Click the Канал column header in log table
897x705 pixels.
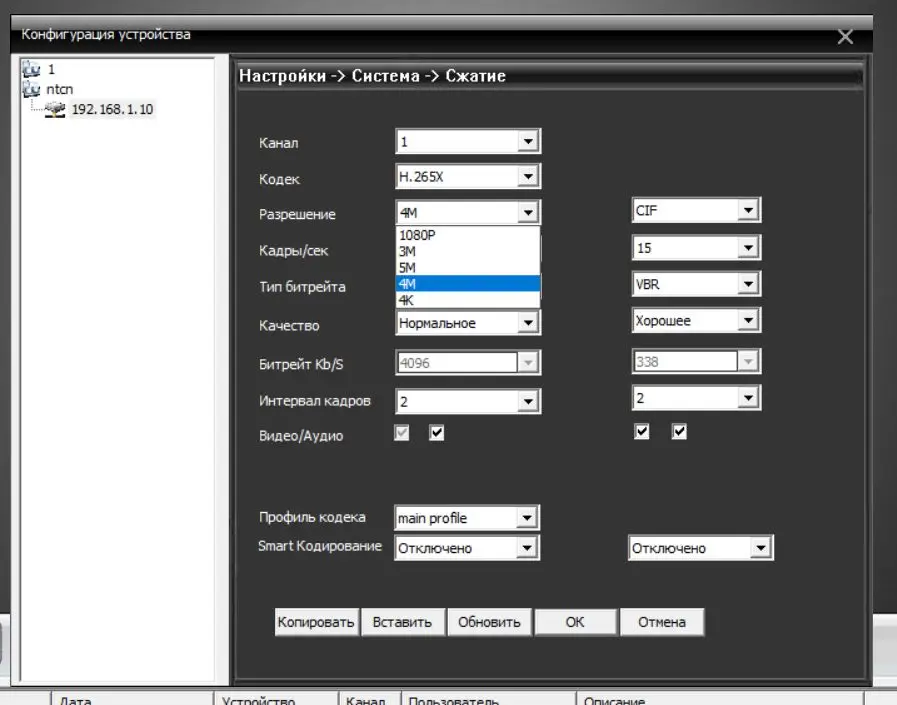[370, 699]
